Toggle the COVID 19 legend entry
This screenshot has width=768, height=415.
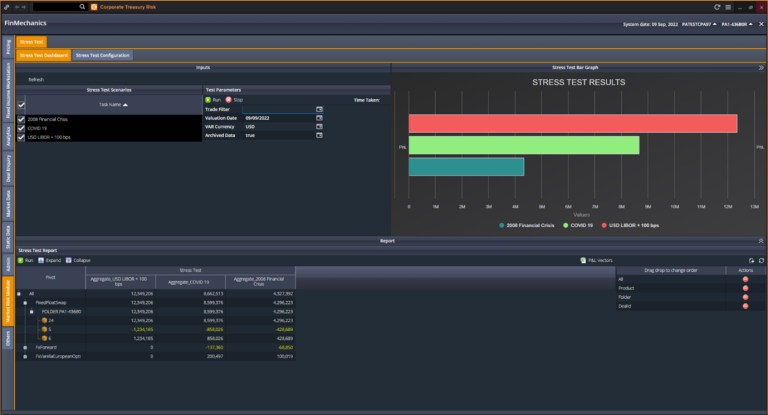coord(578,225)
